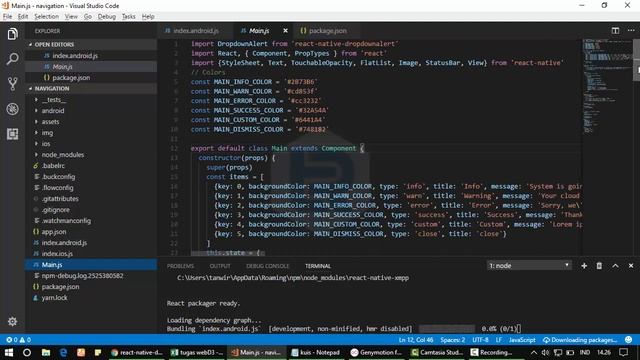This screenshot has height=360, width=640.
Task: Switch to kuis - Notepad taskbar window
Action: (316, 352)
